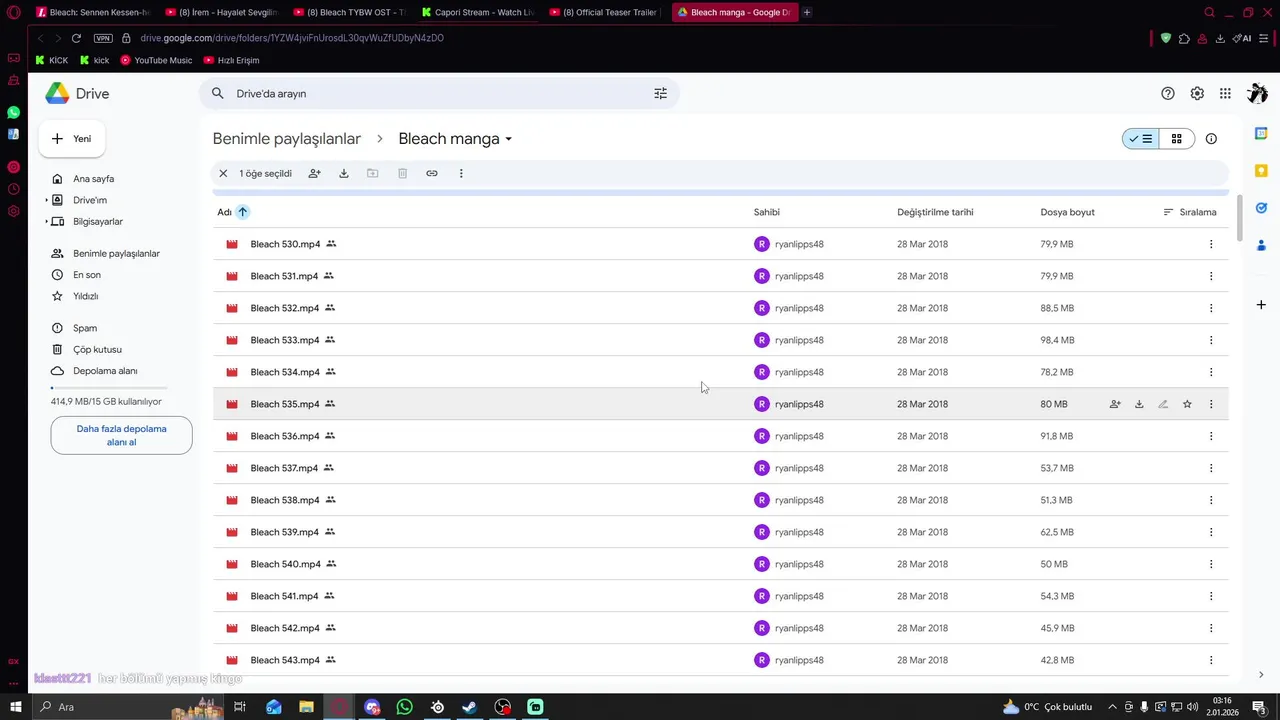This screenshot has height=720, width=1280.
Task: Expand Bilgisayarlar tree arrow
Action: (x=46, y=221)
